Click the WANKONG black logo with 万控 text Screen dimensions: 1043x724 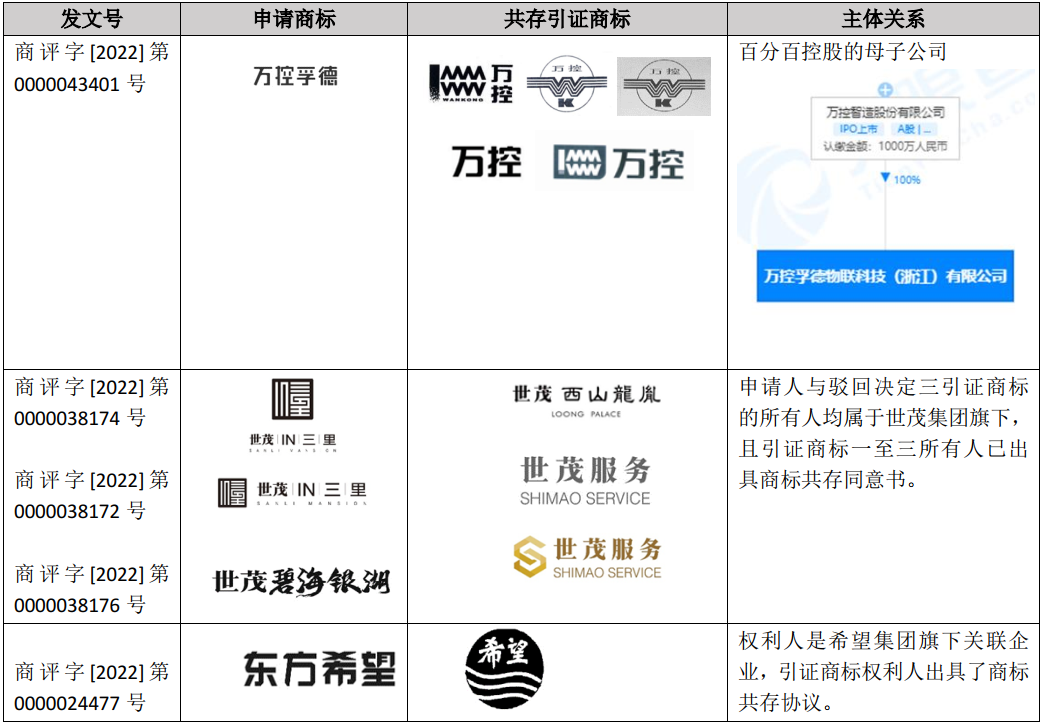point(471,86)
